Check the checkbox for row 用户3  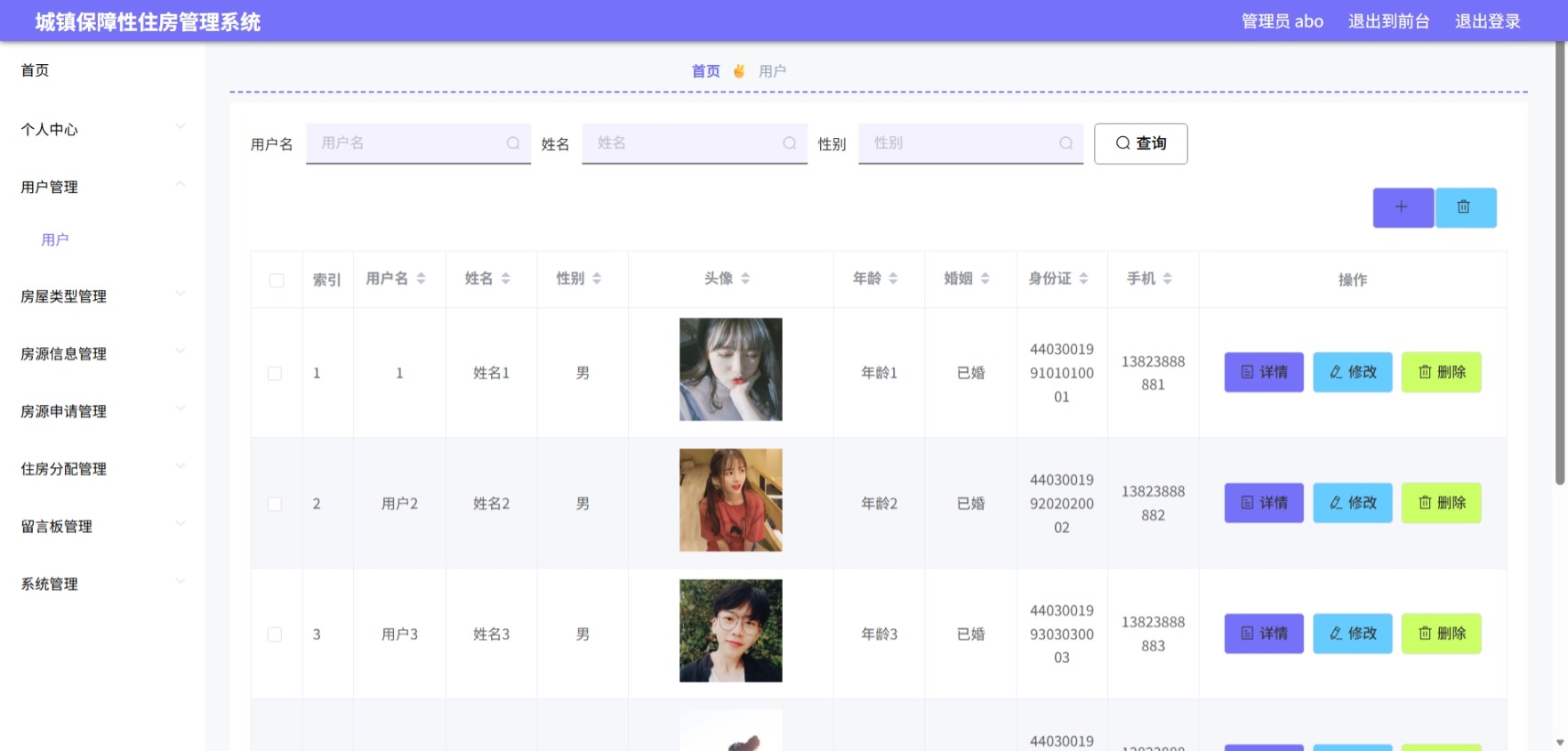point(275,634)
